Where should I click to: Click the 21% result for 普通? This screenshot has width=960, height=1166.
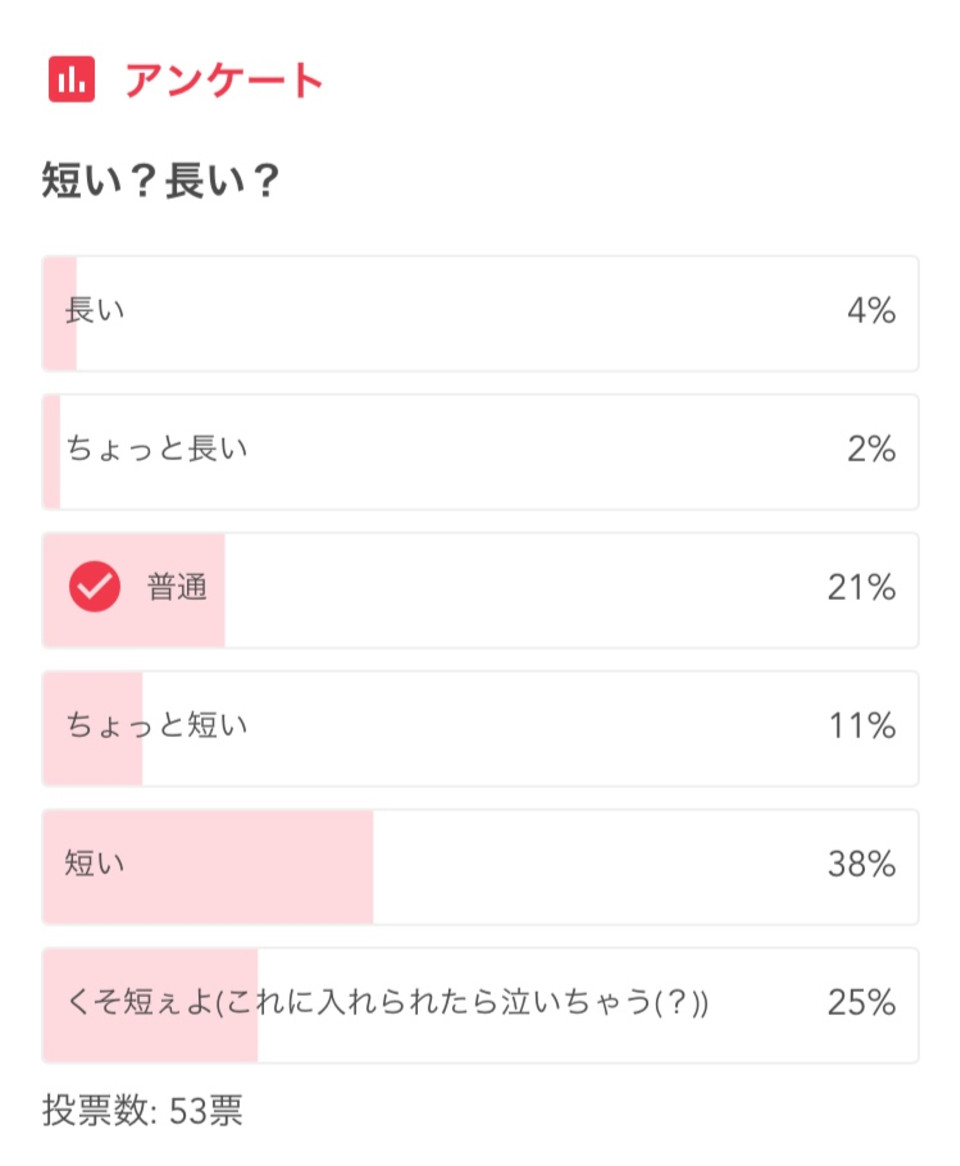(861, 588)
